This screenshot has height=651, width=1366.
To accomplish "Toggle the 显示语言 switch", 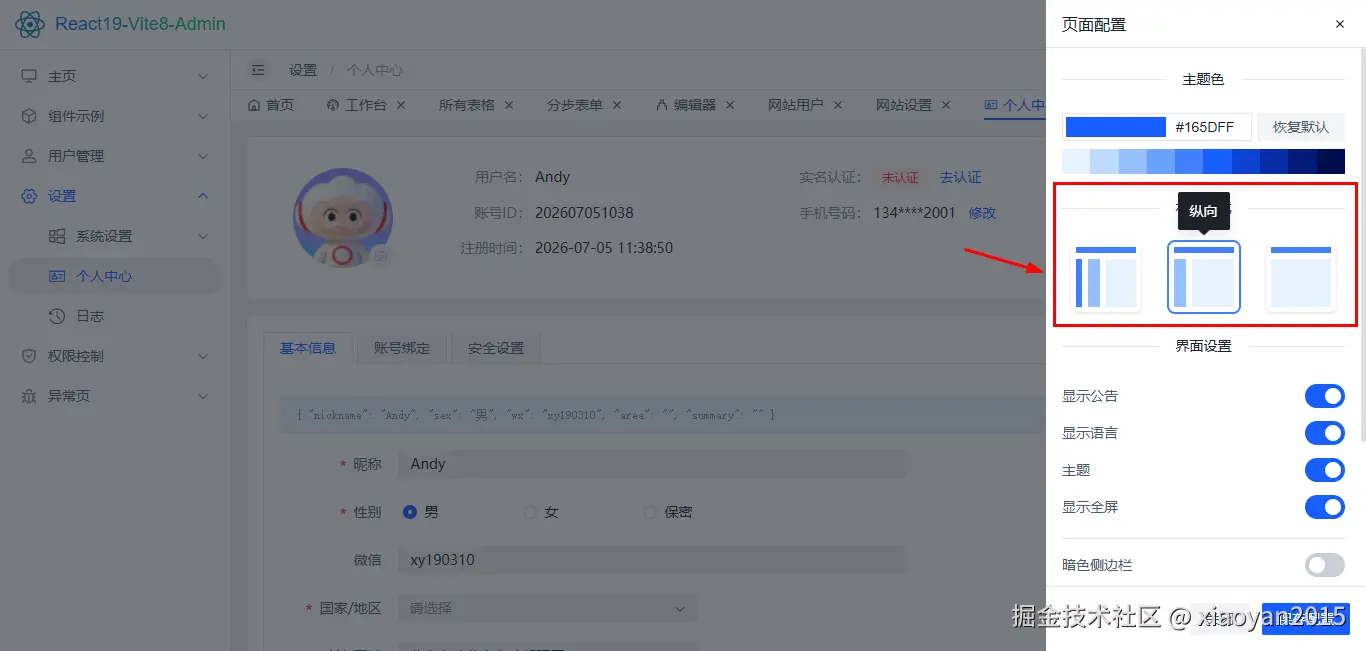I will click(1325, 433).
